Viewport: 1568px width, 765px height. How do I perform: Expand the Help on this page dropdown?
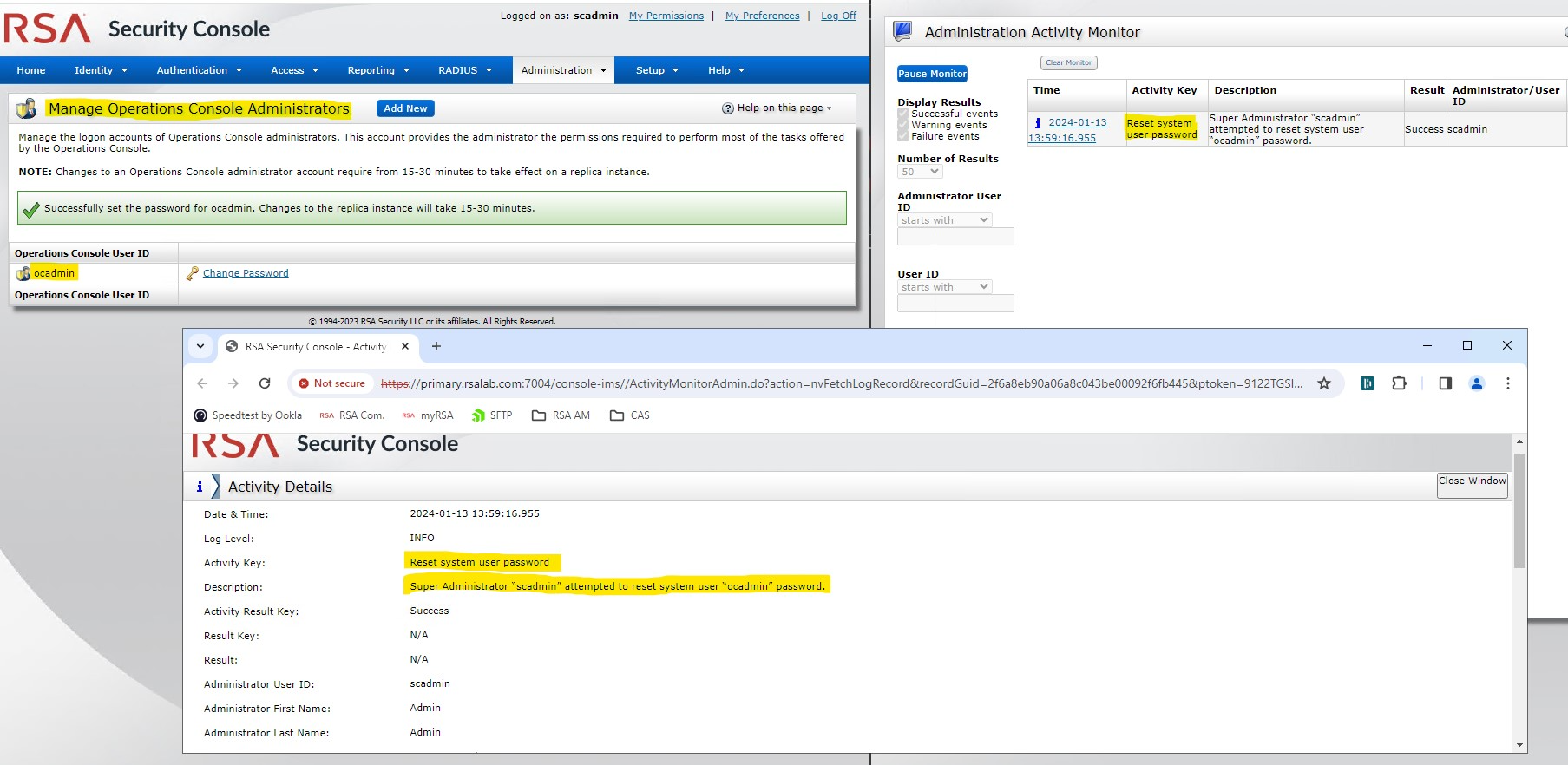777,108
